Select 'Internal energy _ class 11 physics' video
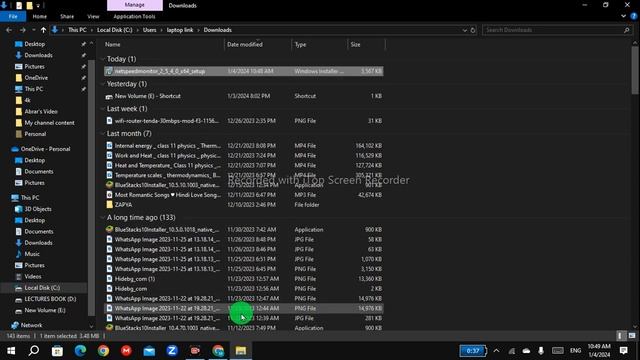640x360 pixels. tap(244, 146)
